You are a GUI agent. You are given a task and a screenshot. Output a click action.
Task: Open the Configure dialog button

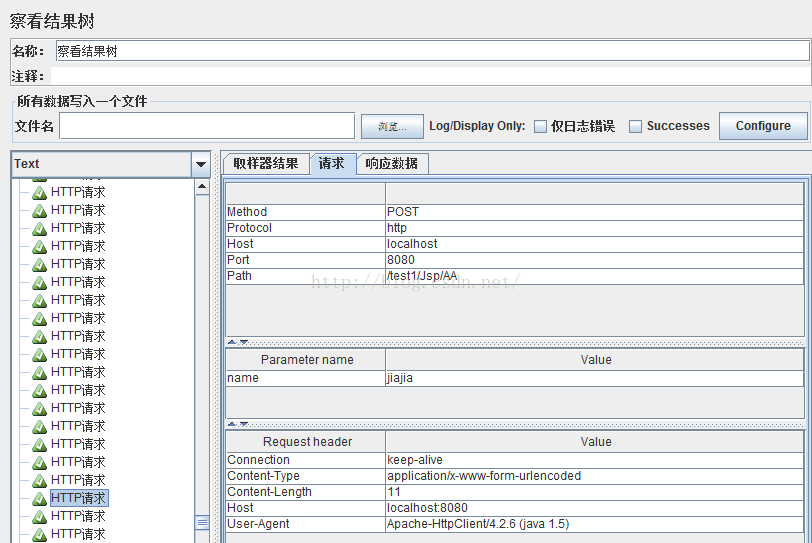763,126
